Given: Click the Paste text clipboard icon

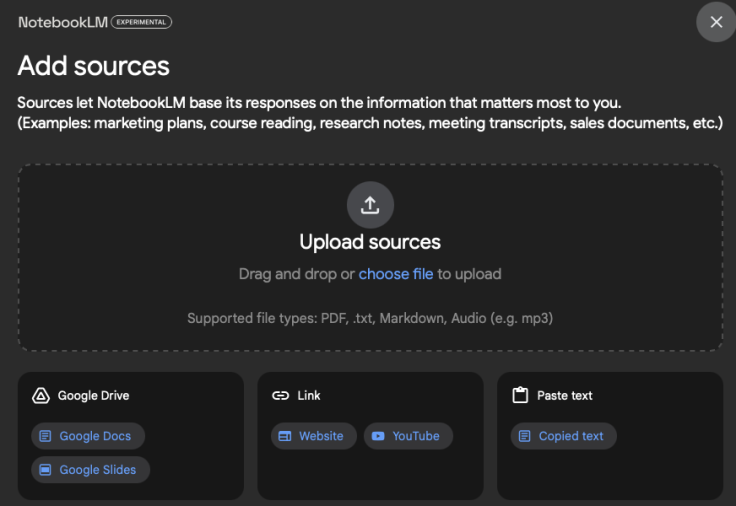Looking at the screenshot, I should click(x=520, y=395).
